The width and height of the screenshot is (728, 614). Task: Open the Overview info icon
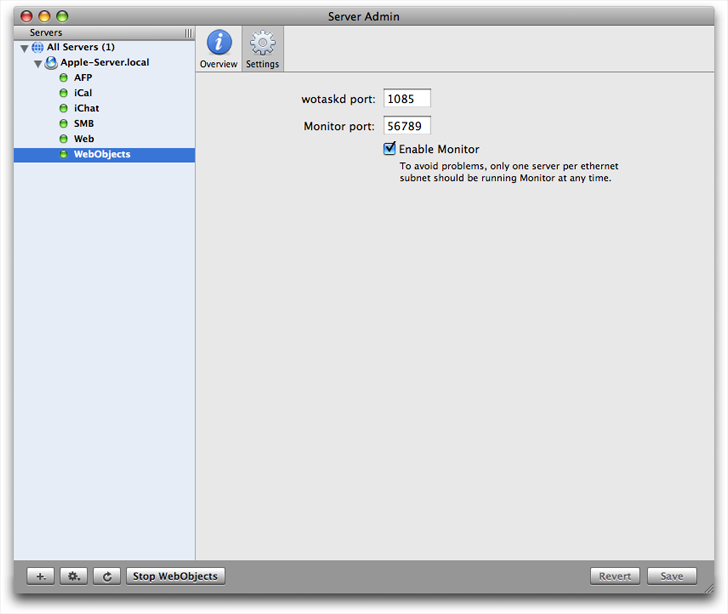click(218, 43)
